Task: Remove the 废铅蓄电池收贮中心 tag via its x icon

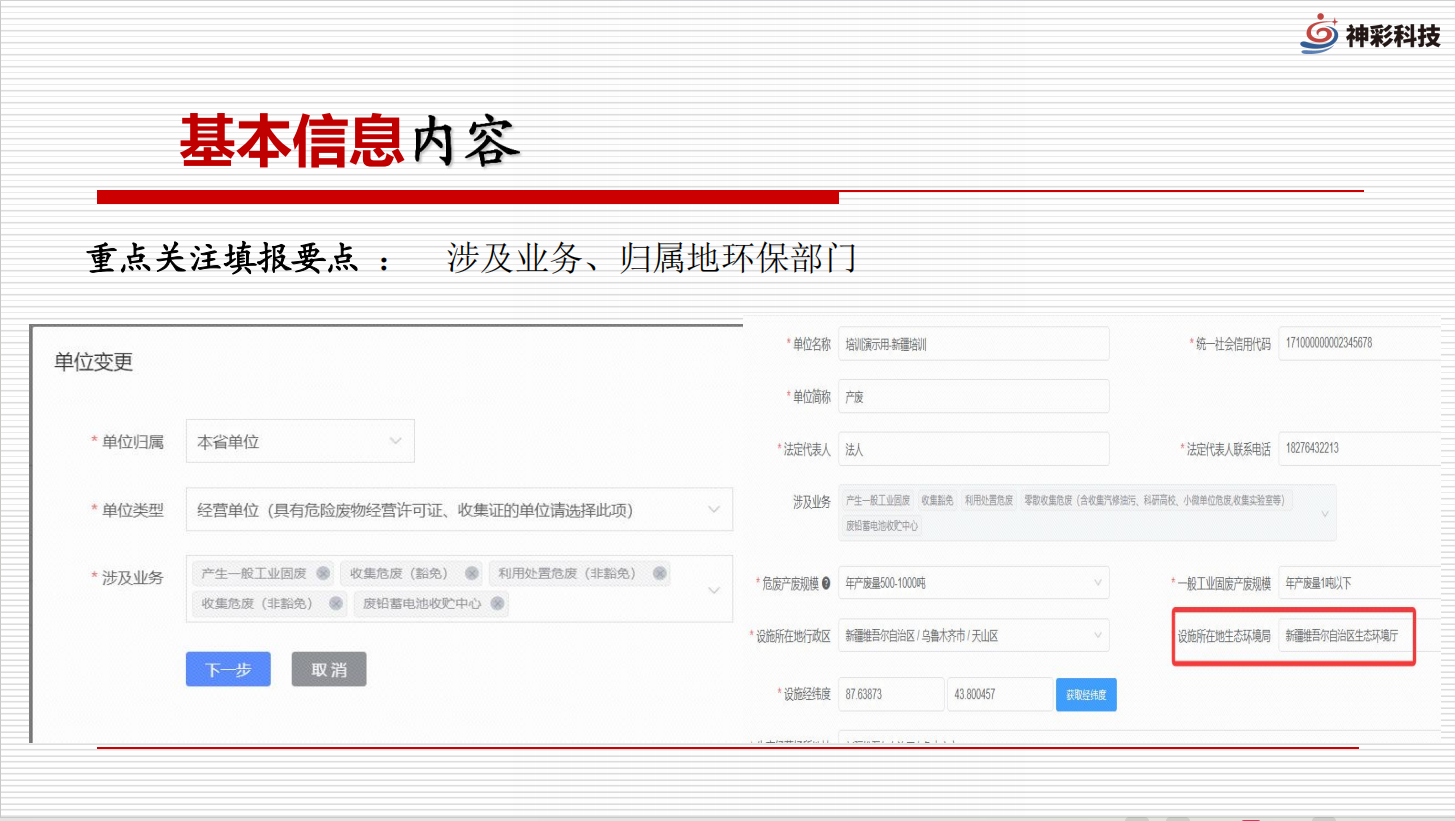Action: tap(497, 603)
